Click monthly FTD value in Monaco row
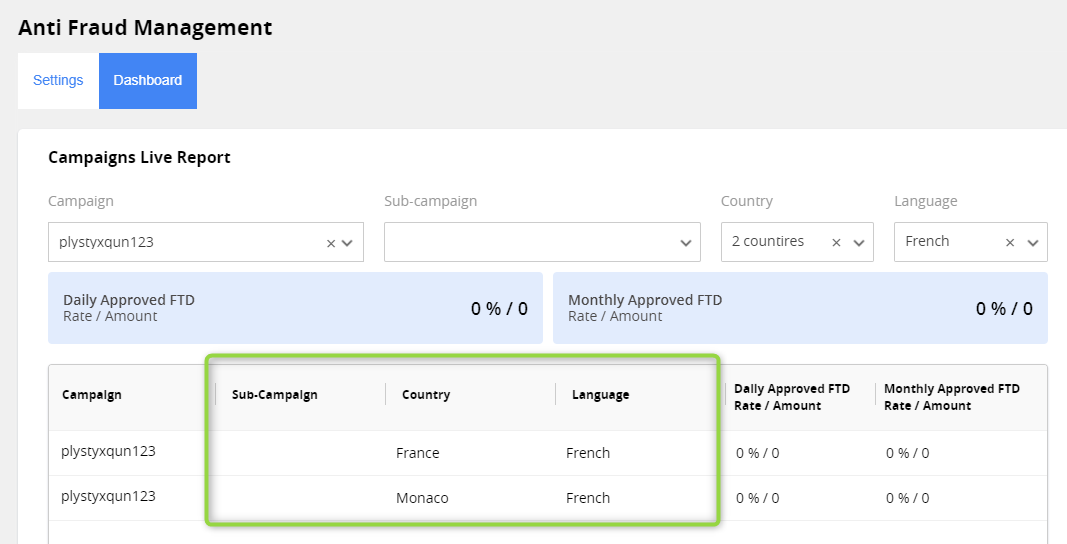The height and width of the screenshot is (544, 1067). point(908,498)
